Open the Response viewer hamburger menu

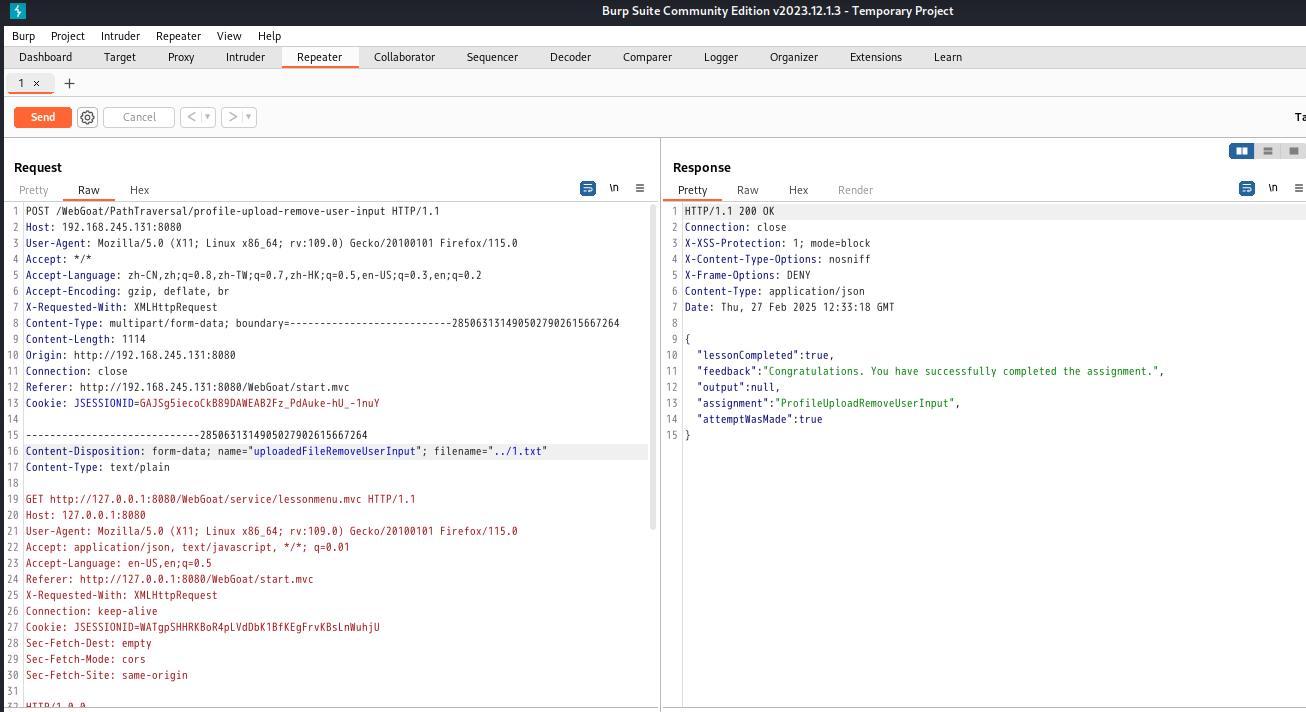(x=1299, y=188)
